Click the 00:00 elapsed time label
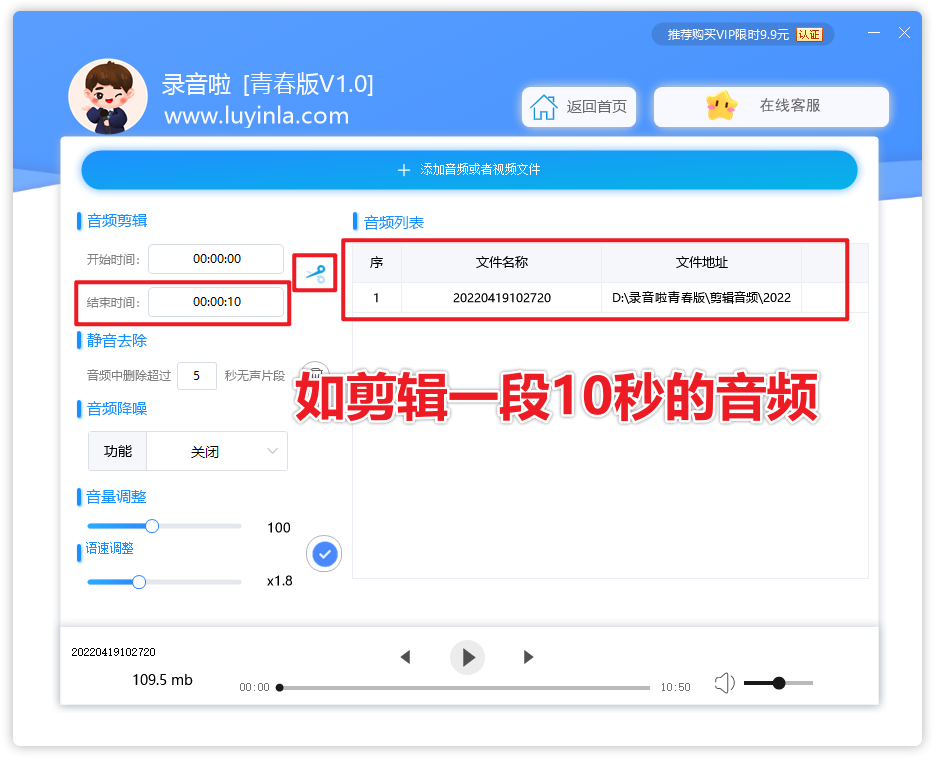Viewport: 940px width, 760px height. (x=255, y=687)
